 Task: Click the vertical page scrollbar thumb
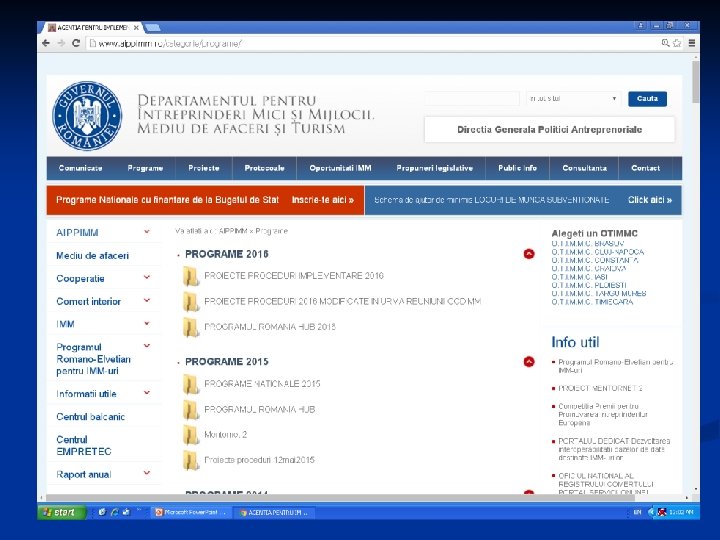[696, 82]
